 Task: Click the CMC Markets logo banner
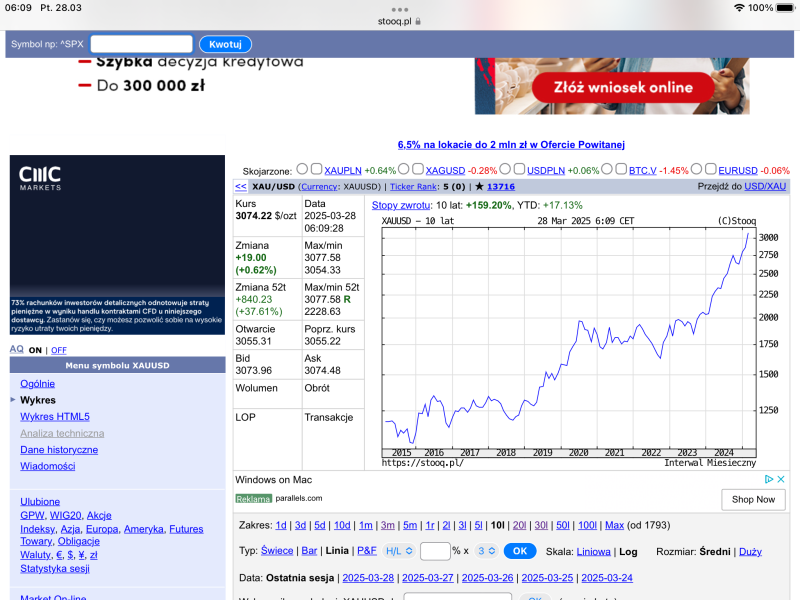[117, 245]
